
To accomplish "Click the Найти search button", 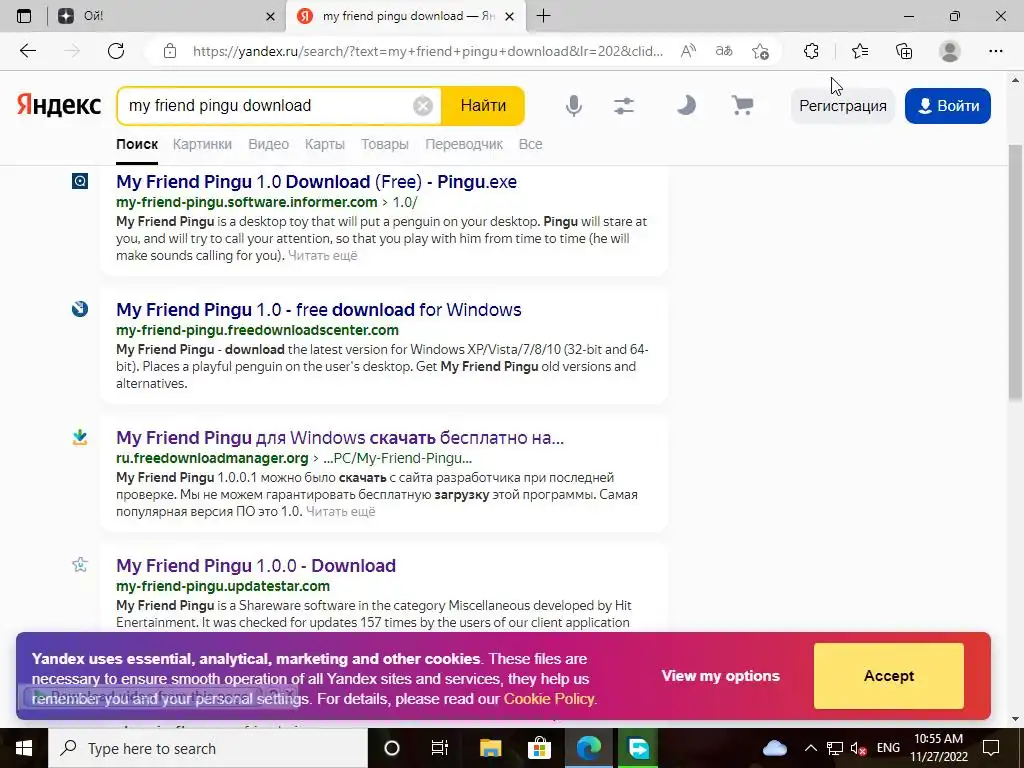I will tap(483, 106).
